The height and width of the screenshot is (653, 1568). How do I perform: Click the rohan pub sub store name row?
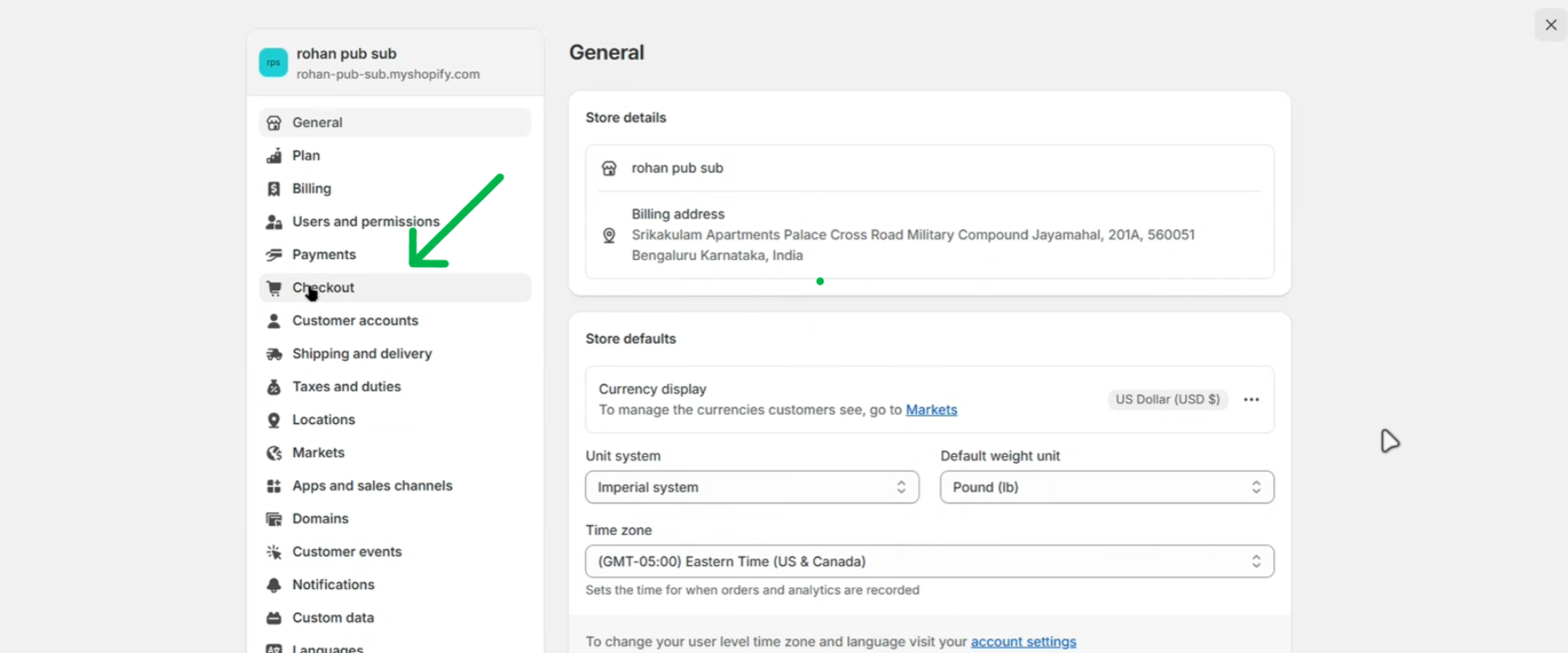pyautogui.click(x=929, y=168)
